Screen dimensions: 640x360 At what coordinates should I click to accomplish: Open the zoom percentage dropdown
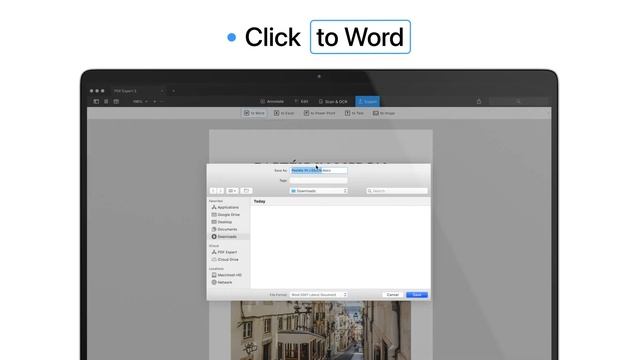click(x=140, y=101)
